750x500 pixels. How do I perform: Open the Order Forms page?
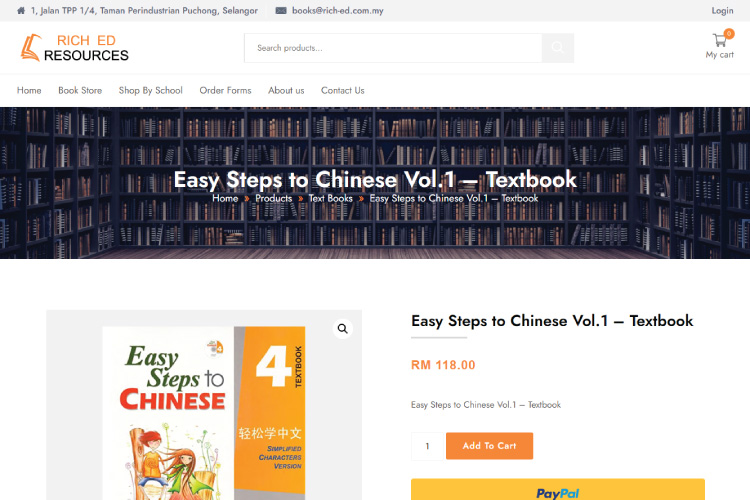(225, 90)
